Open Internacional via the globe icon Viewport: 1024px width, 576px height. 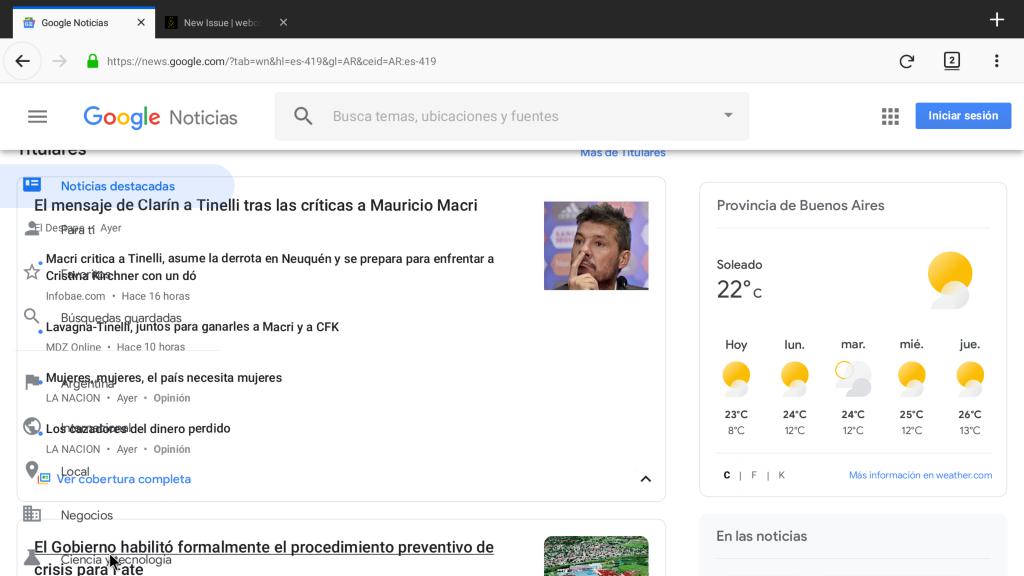coord(31,426)
